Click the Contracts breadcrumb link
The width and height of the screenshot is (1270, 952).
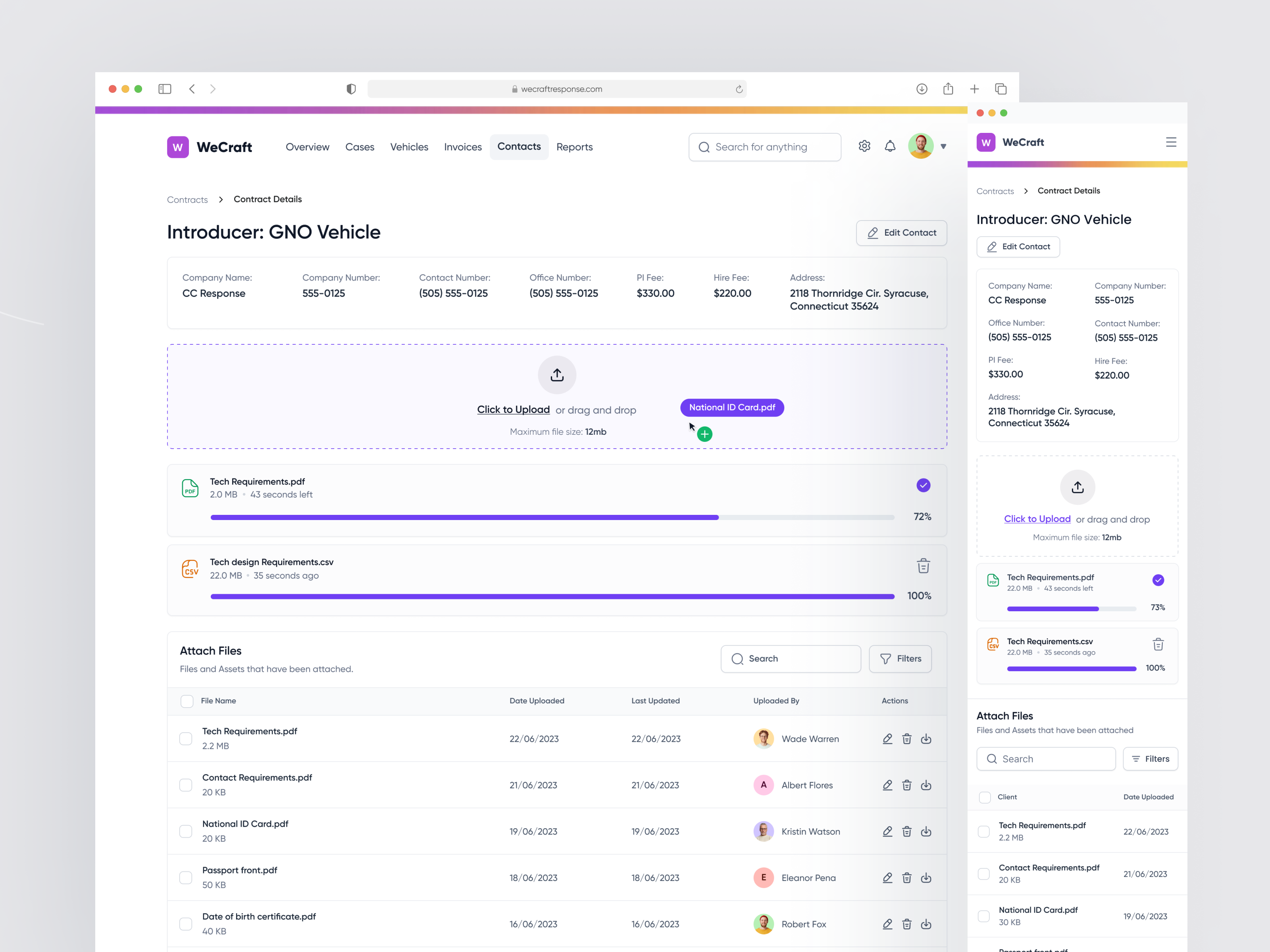click(x=187, y=199)
